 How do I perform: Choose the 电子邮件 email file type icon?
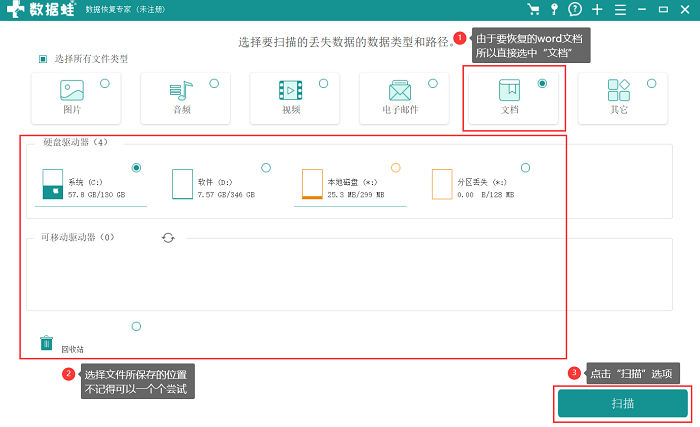(400, 91)
